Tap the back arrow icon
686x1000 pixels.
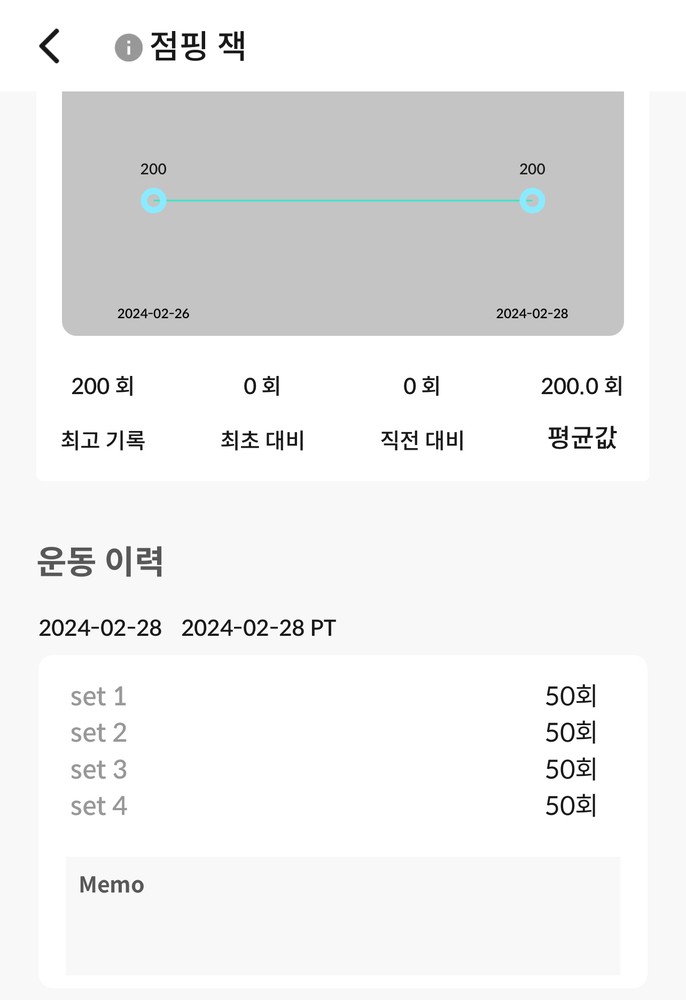50,46
